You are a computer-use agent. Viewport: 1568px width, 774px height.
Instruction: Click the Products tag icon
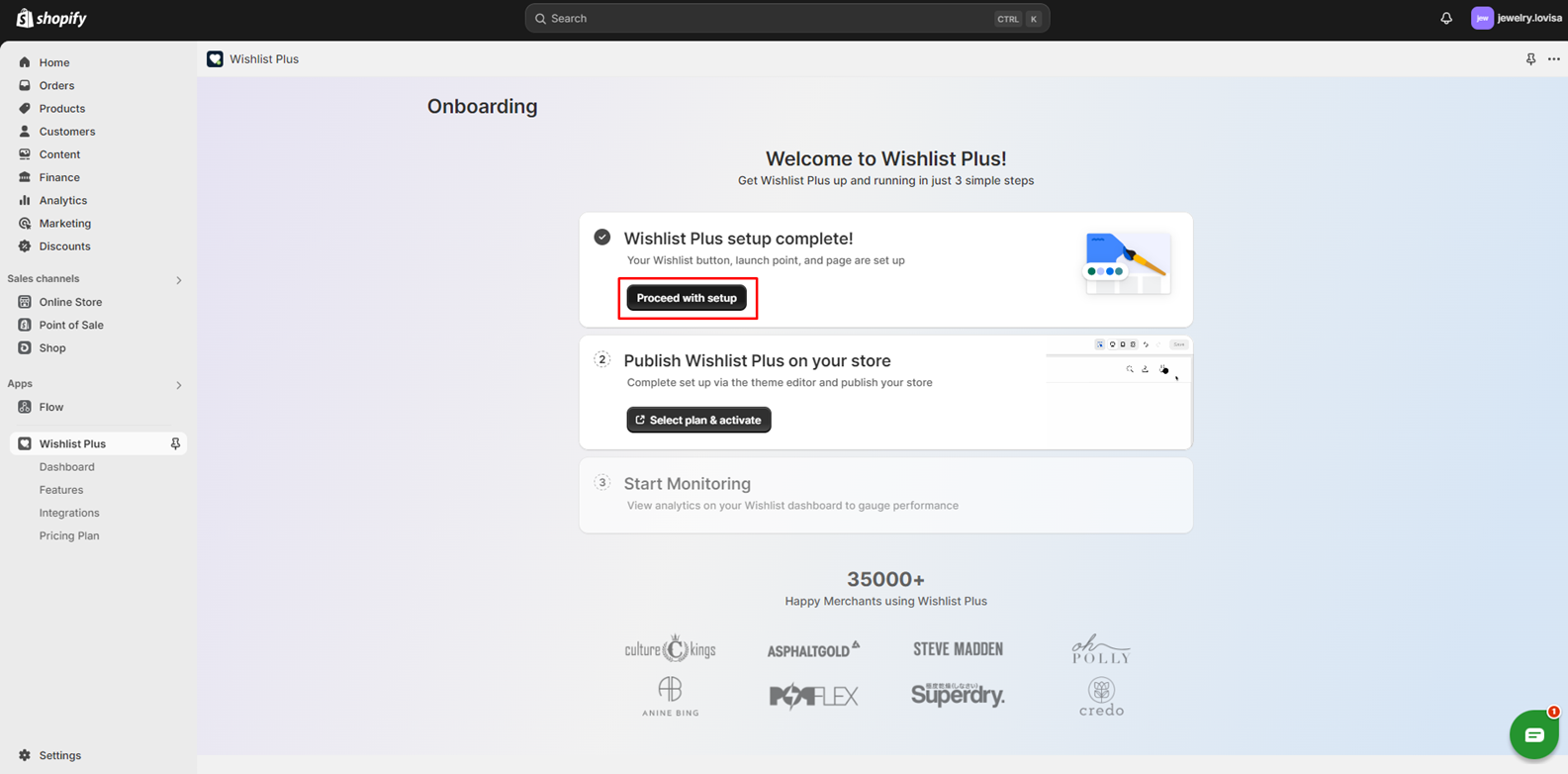(x=25, y=108)
